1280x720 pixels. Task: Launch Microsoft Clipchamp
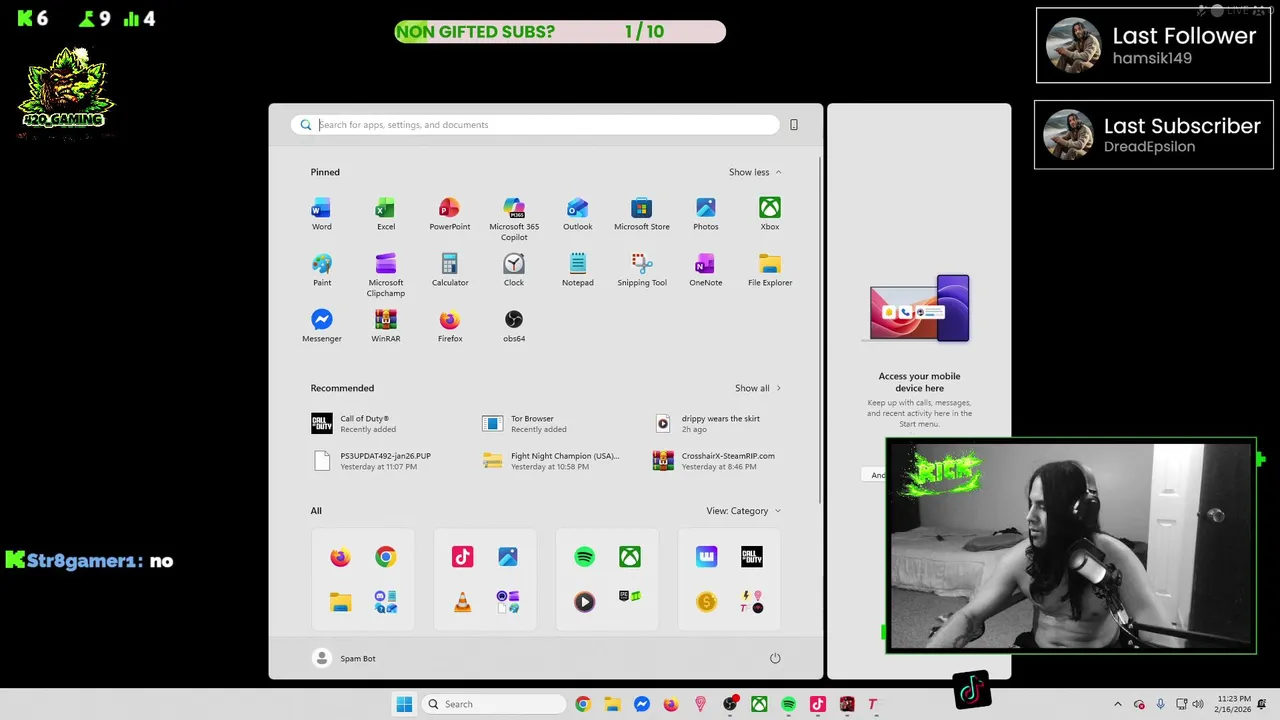point(385,275)
